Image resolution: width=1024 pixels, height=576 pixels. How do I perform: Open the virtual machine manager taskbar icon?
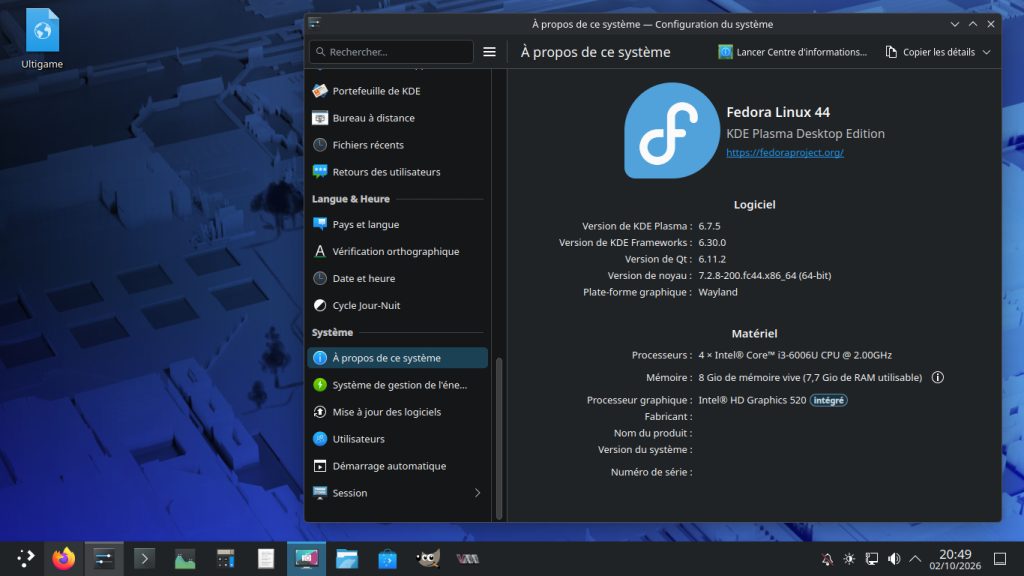pos(468,558)
